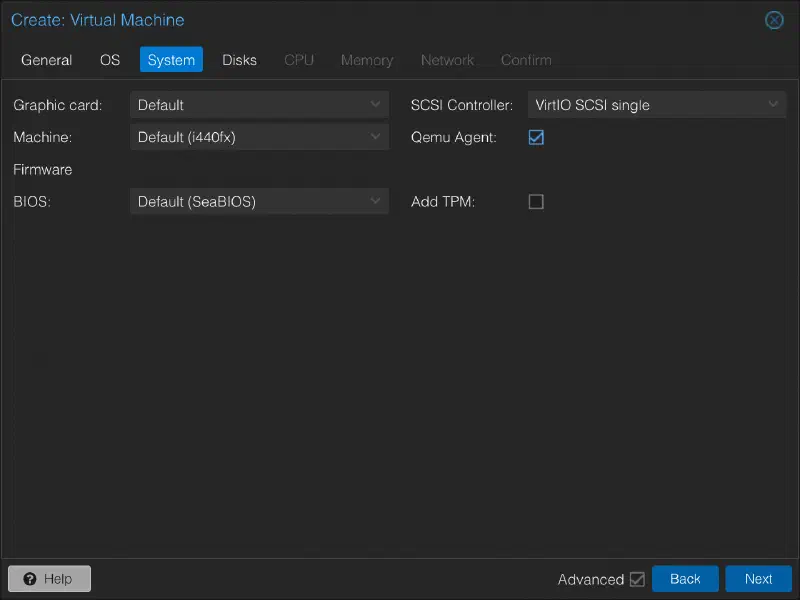
Task: Select the System tab
Action: (x=171, y=60)
